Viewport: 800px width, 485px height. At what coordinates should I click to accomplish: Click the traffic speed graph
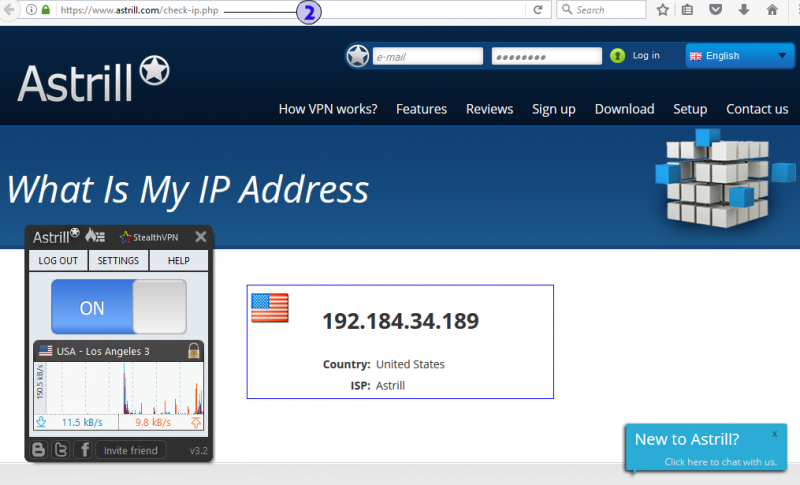118,388
